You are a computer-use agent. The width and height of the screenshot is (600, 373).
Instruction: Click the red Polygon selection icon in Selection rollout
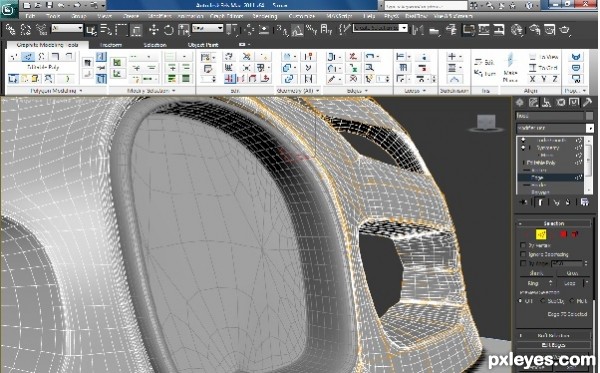[563, 234]
